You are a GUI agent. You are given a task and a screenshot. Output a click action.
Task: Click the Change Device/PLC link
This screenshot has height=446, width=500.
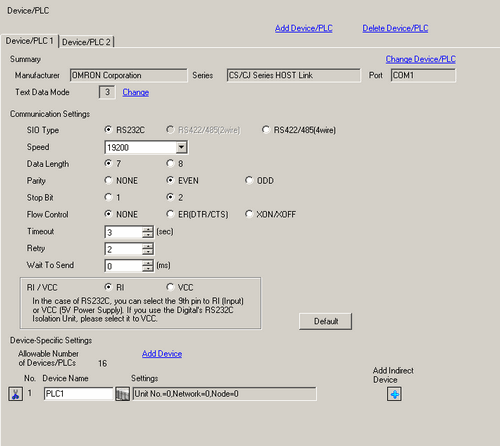[x=421, y=59]
